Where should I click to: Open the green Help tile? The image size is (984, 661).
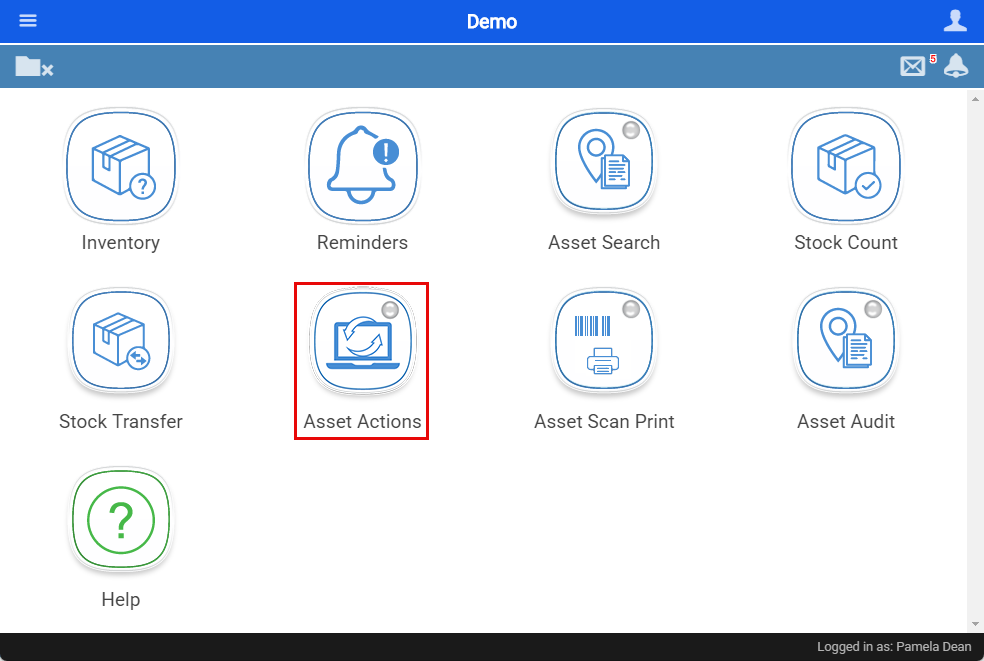[121, 520]
